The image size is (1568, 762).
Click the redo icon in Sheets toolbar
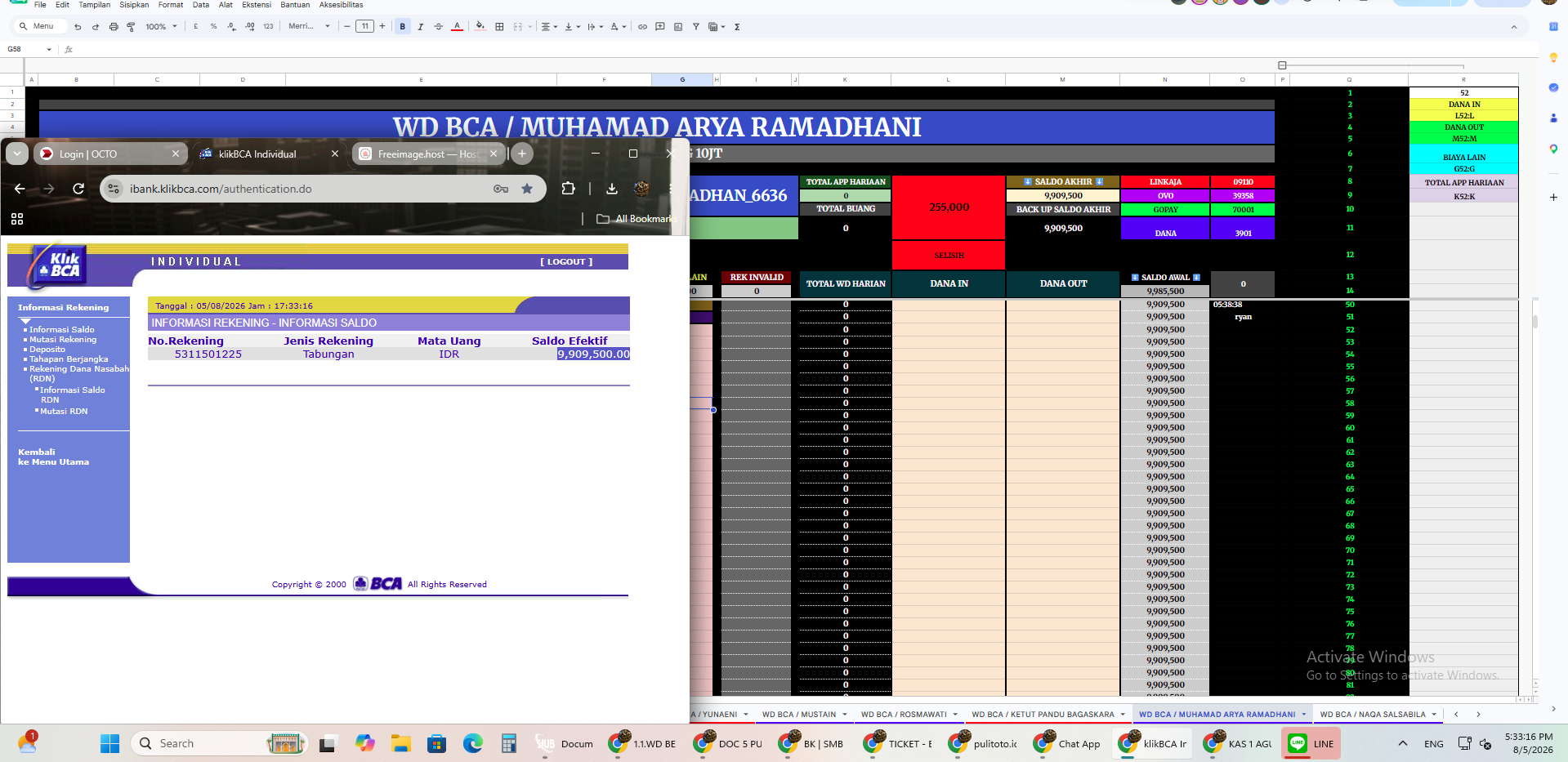coord(96,27)
